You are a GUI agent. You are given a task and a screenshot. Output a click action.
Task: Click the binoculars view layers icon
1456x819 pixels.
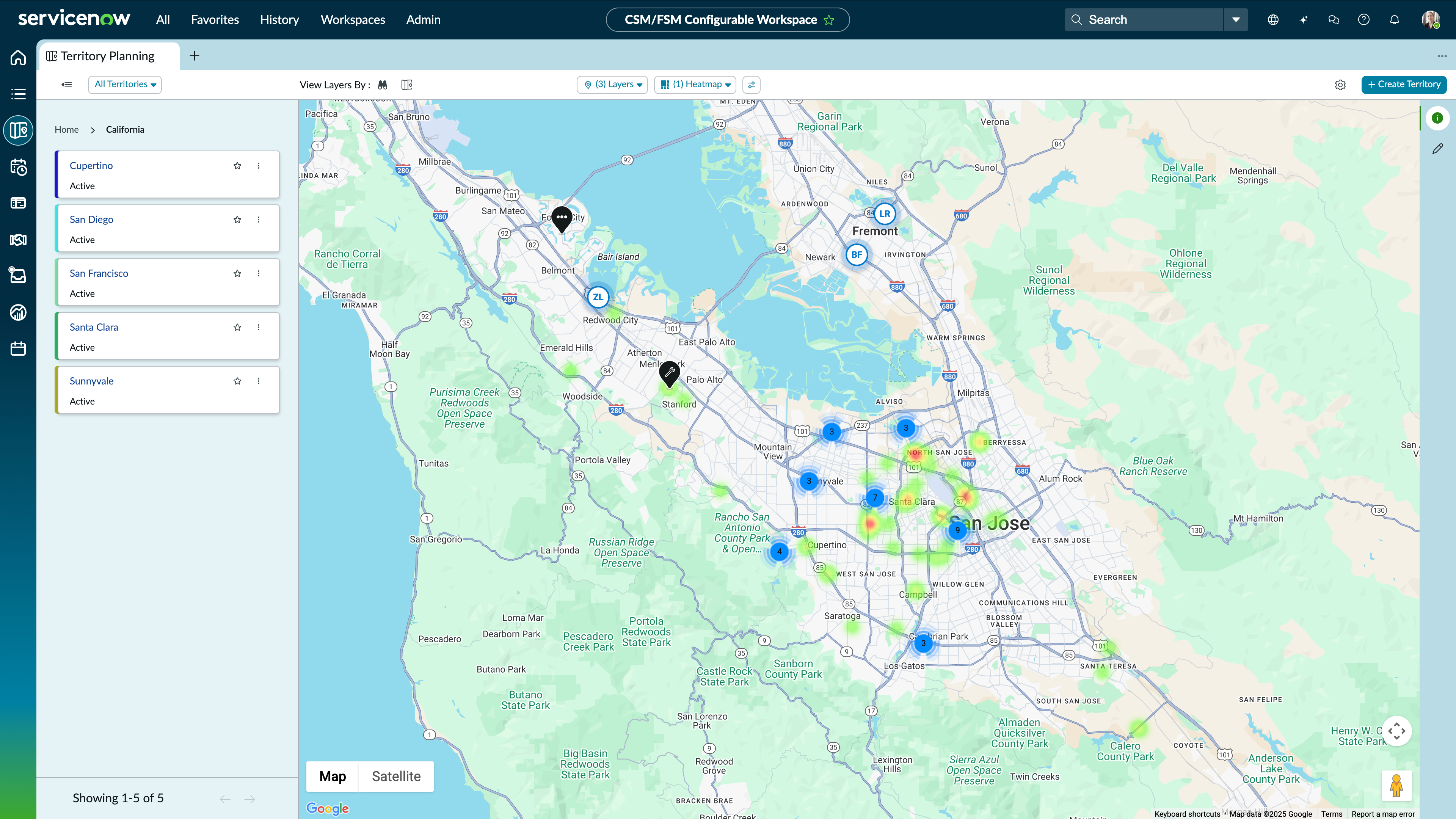(x=383, y=85)
